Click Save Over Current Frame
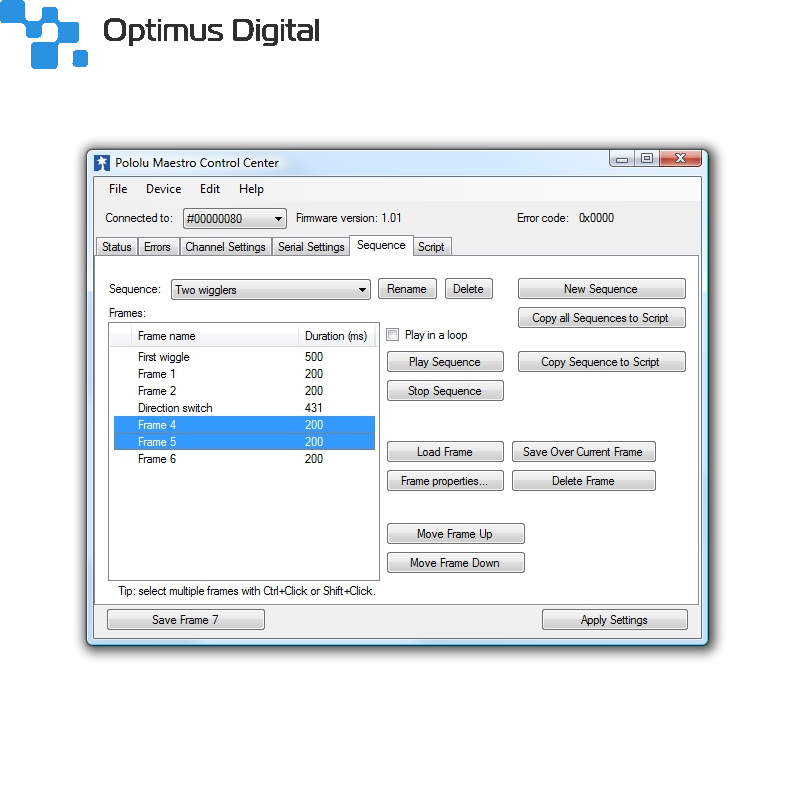This screenshot has height=800, width=800. [x=583, y=452]
